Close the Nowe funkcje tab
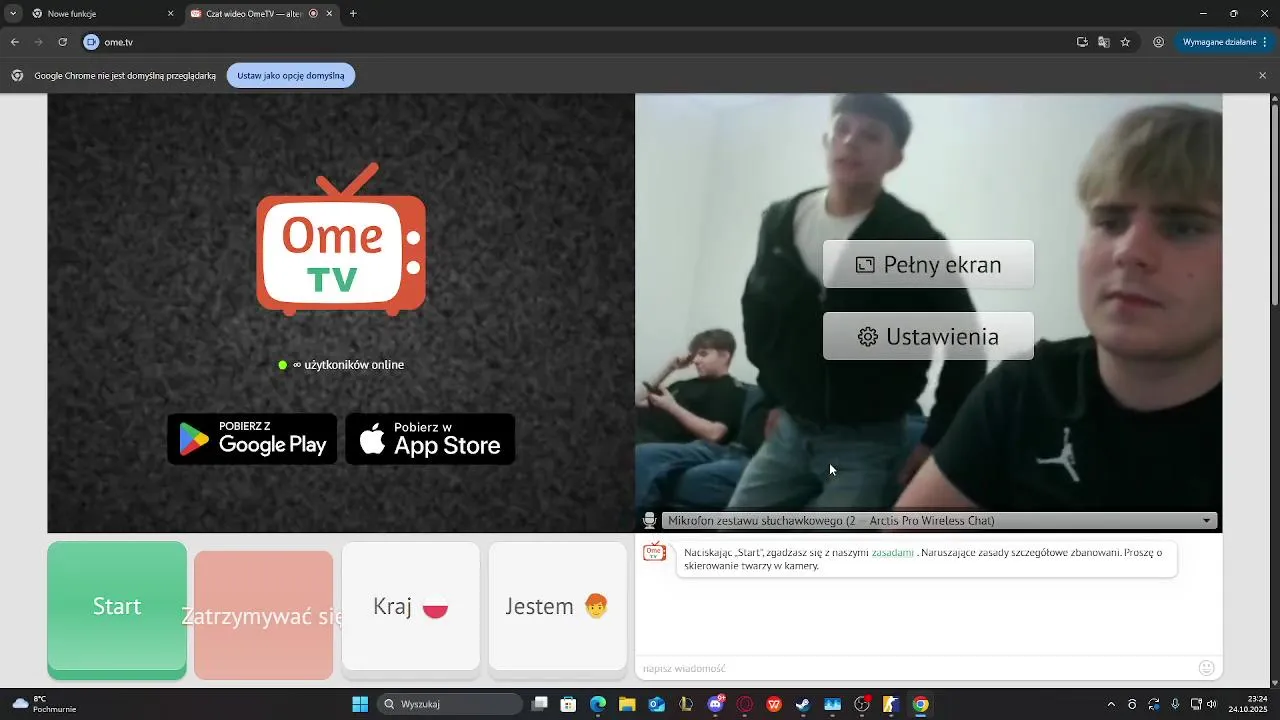 point(170,14)
